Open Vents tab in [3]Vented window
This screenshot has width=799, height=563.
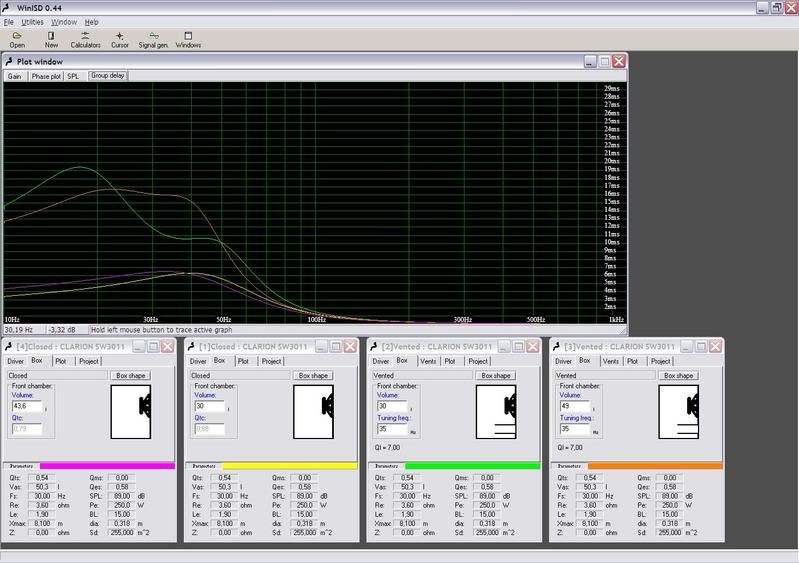(x=610, y=361)
